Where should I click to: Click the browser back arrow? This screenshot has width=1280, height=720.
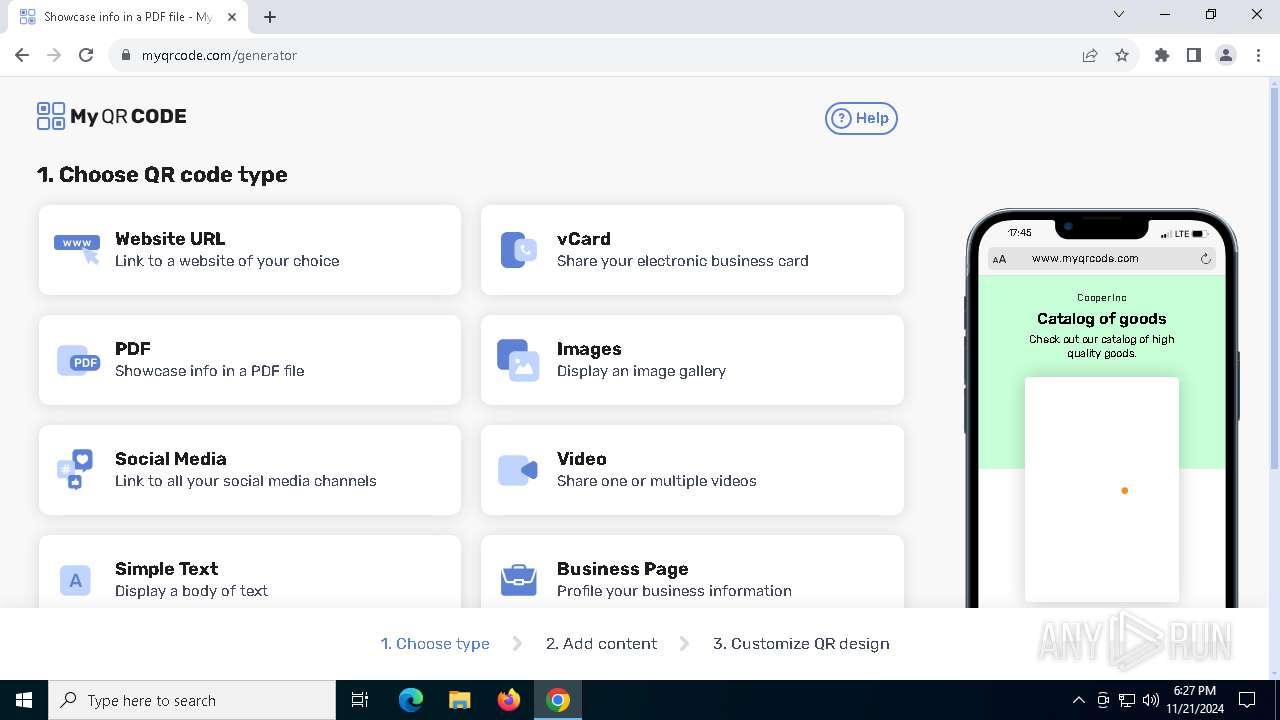(22, 55)
